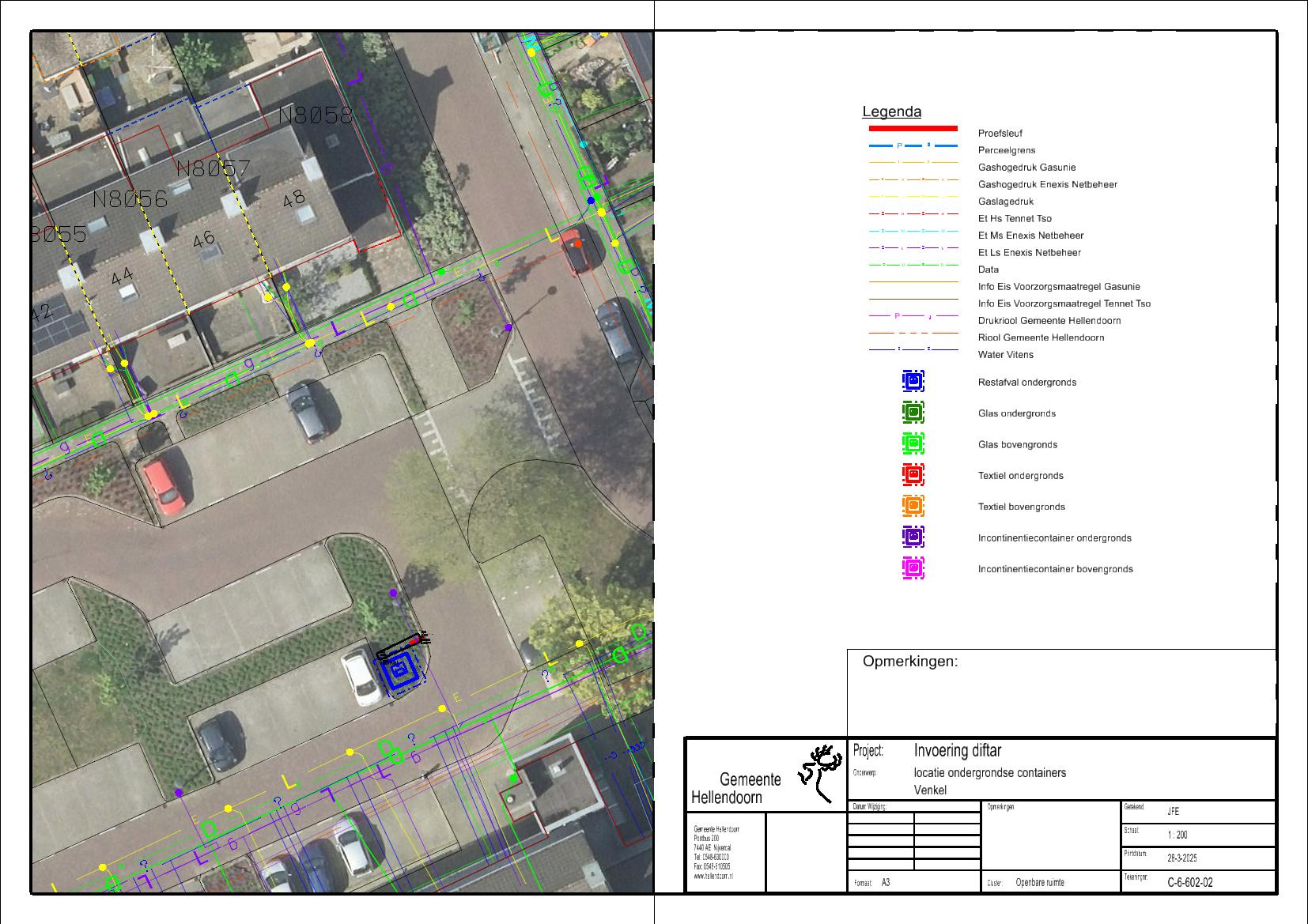The image size is (1308, 924).
Task: Select the Glas bovengronds light green icon
Action: pyautogui.click(x=913, y=444)
